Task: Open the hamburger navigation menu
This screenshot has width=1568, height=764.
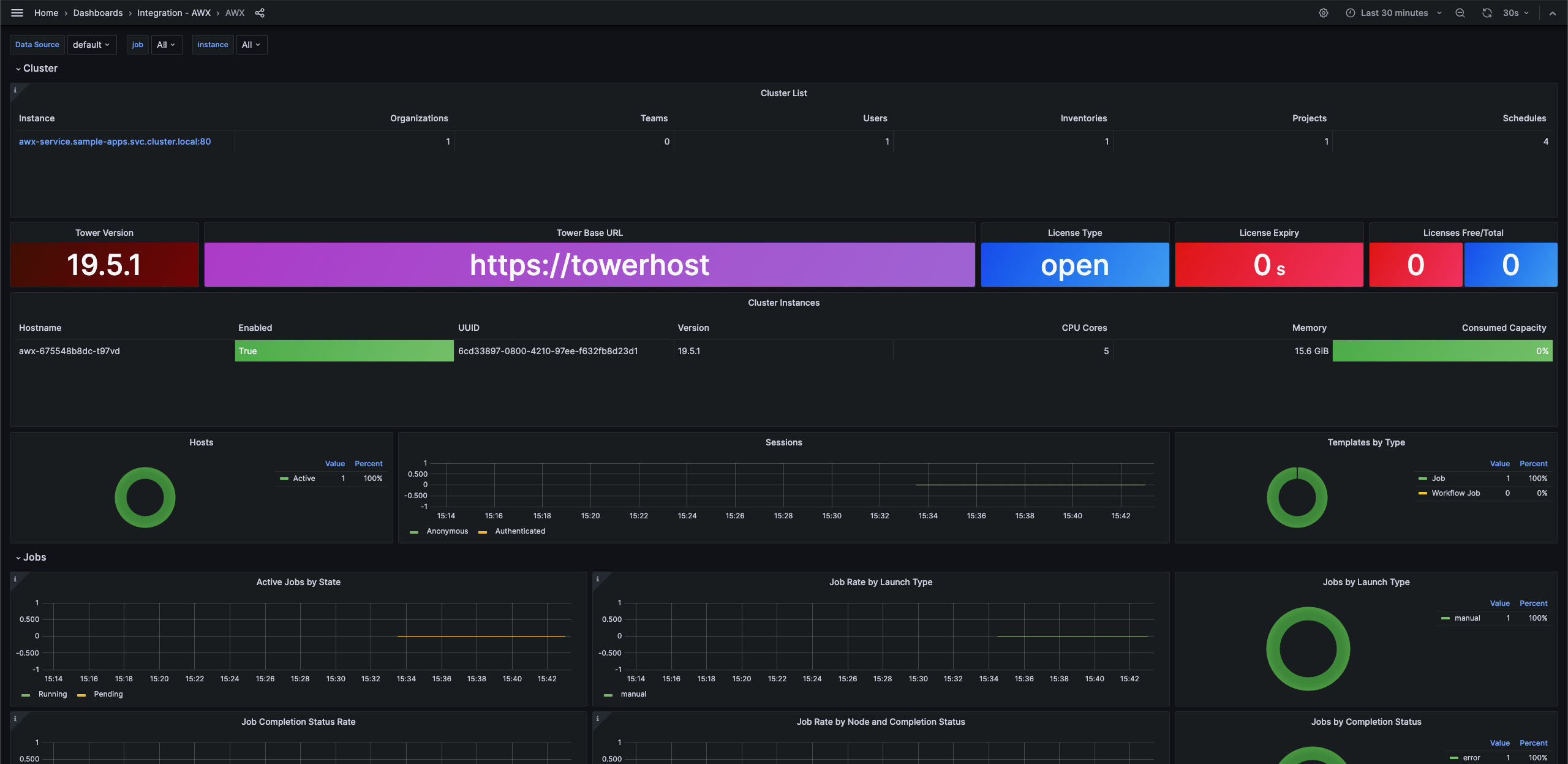Action: pos(17,13)
